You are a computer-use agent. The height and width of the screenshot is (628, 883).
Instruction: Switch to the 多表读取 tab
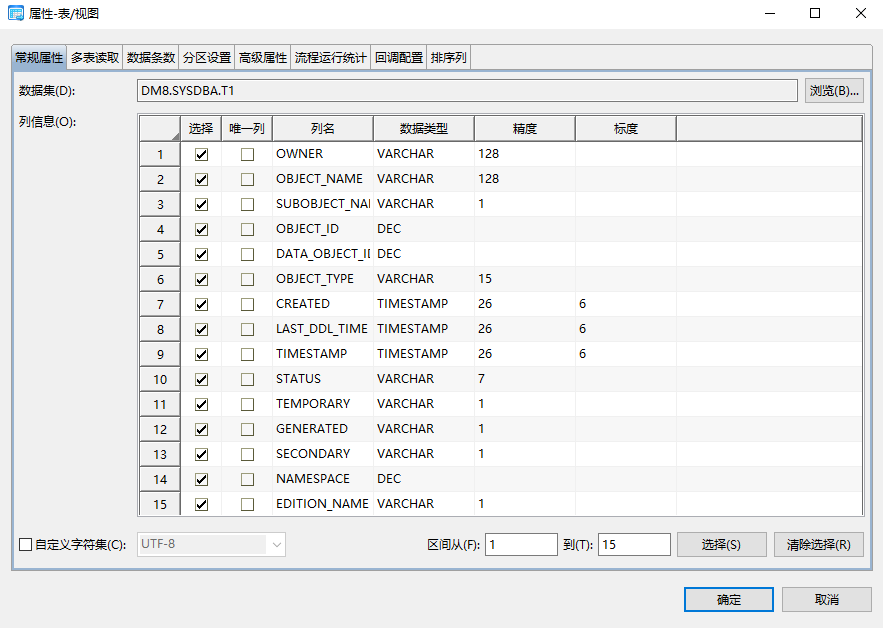pyautogui.click(x=95, y=57)
